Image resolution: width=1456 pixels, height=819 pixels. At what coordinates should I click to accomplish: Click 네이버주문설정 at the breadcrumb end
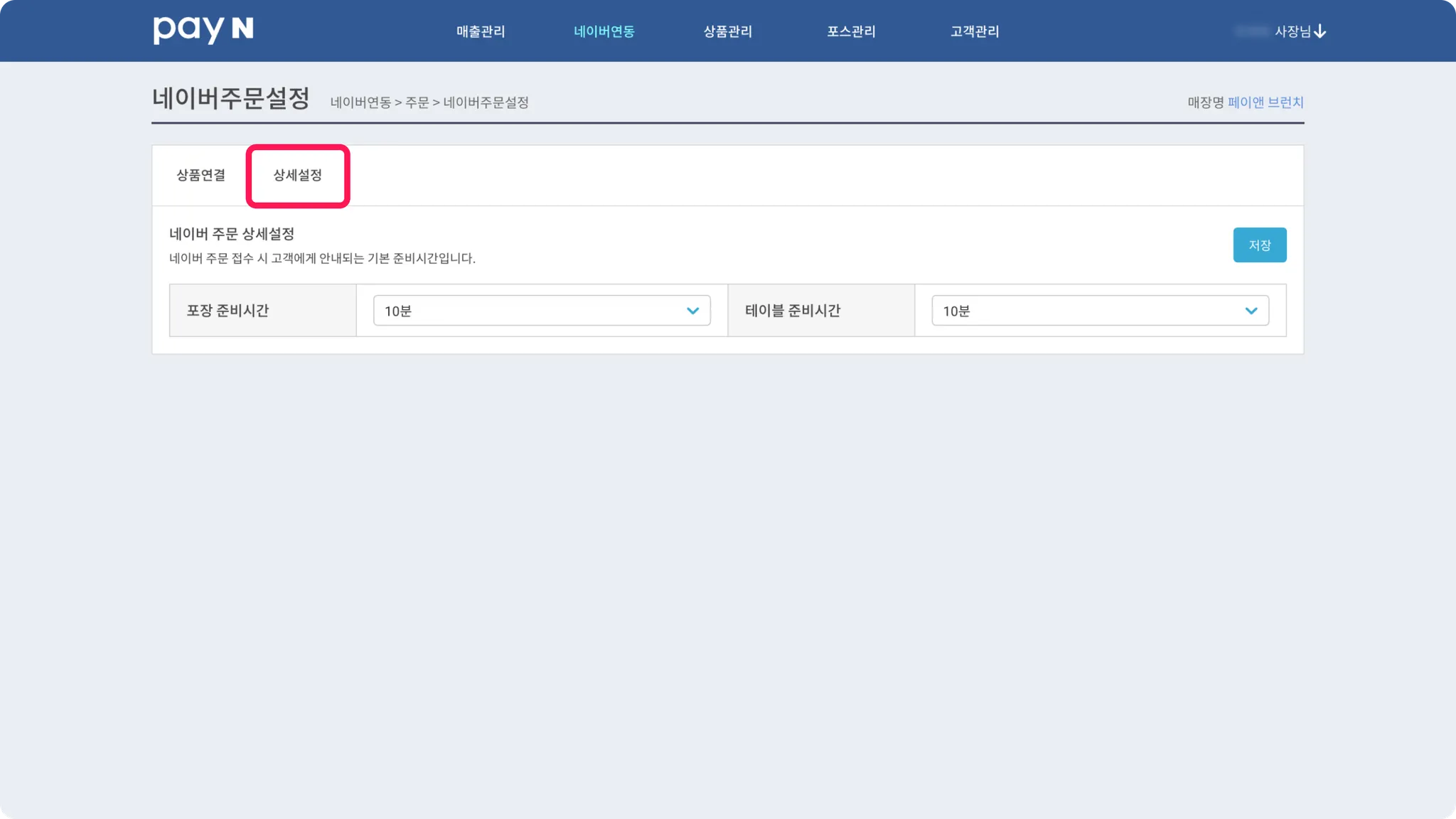click(486, 102)
